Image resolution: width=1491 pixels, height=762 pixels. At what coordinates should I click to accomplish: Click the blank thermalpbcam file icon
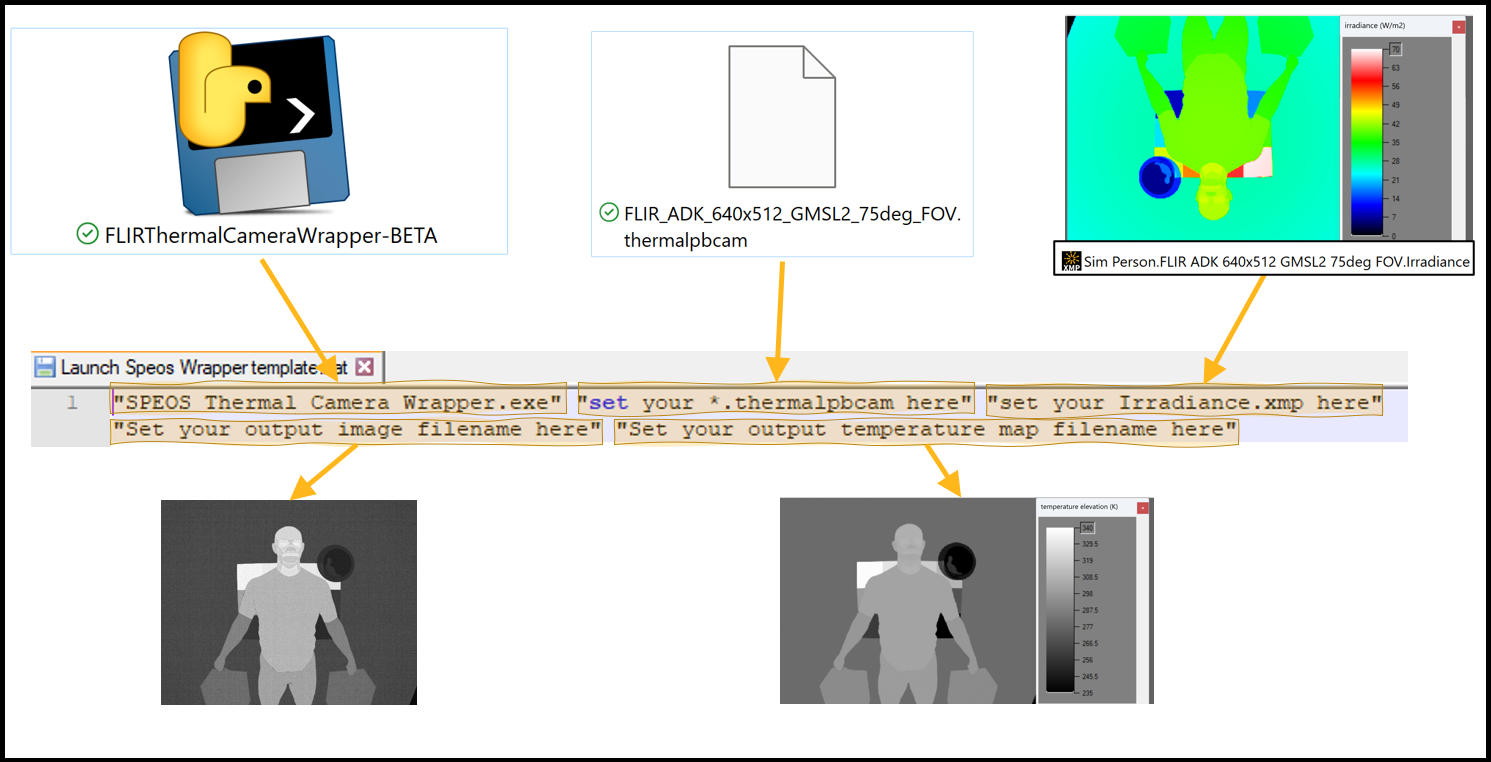click(781, 117)
